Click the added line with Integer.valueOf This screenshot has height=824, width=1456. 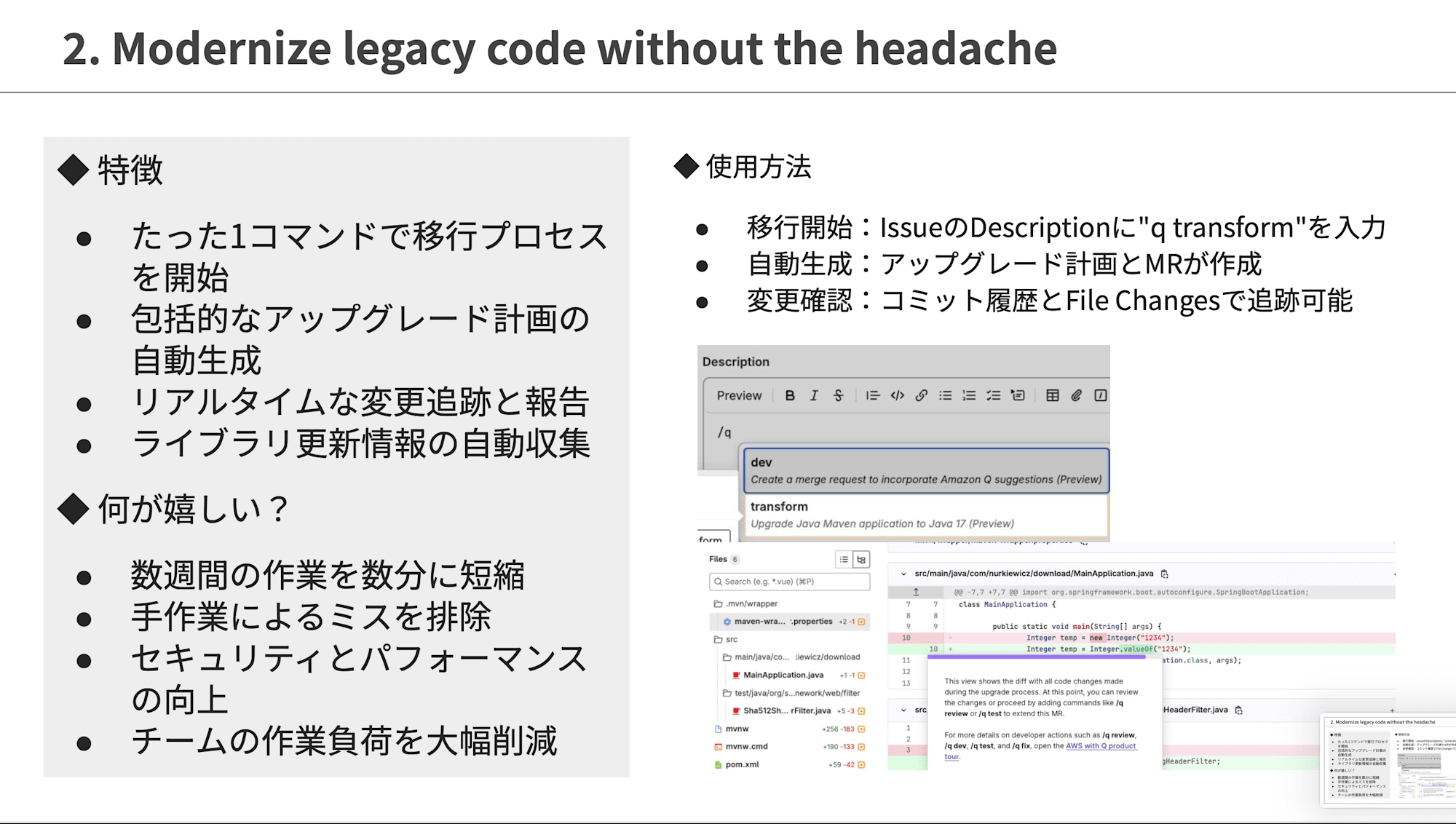[x=1141, y=649]
